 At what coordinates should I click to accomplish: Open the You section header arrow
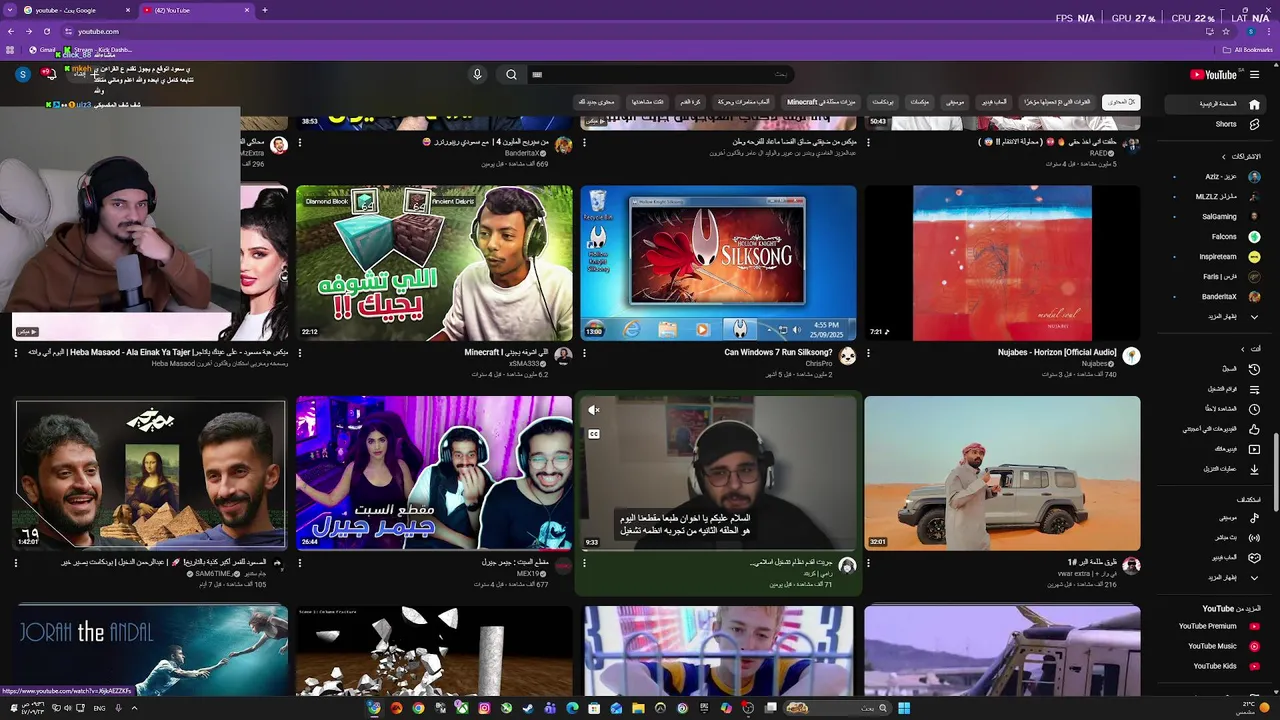click(x=1243, y=349)
